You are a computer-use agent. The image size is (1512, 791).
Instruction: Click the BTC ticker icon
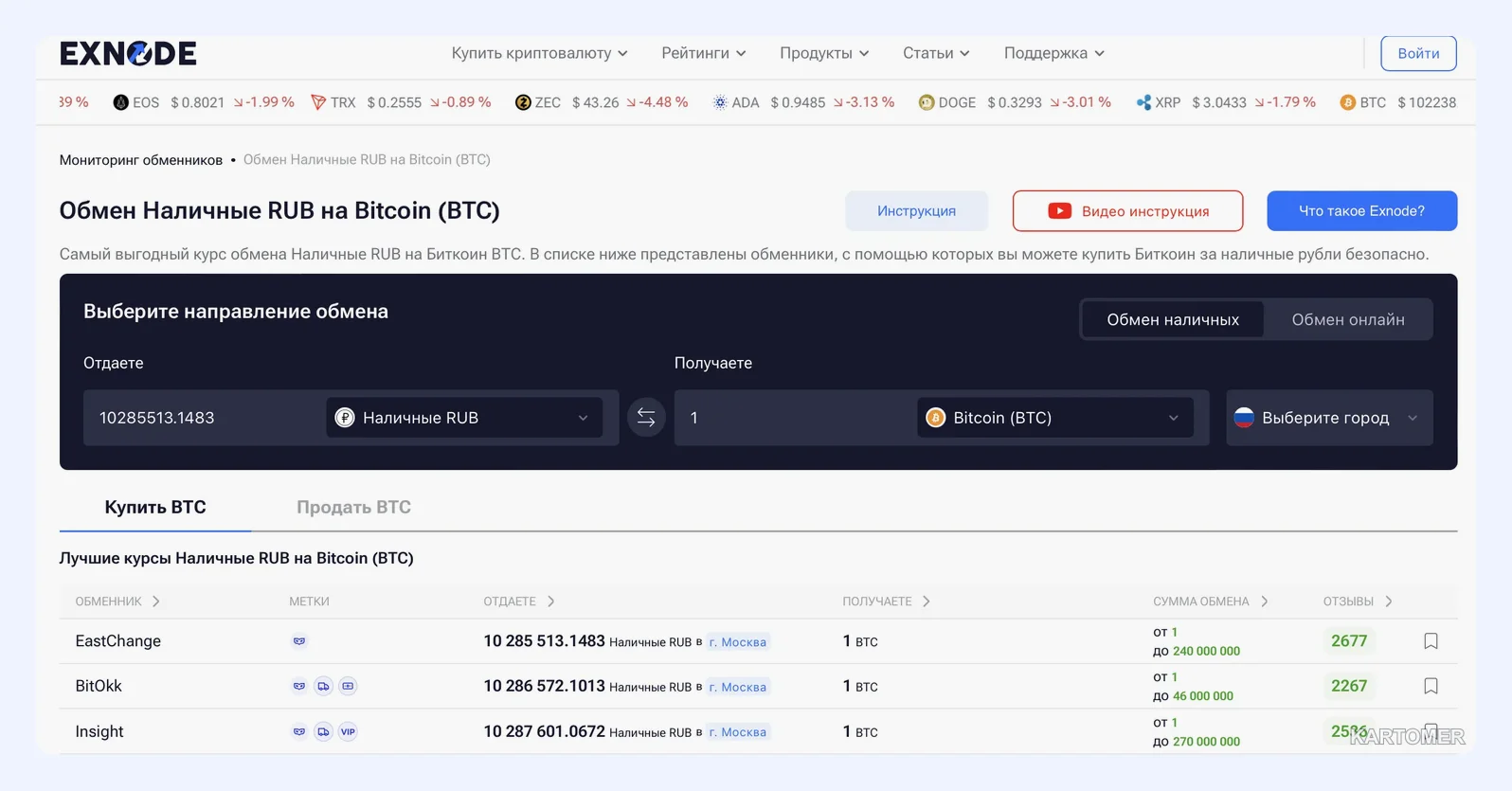tap(1347, 102)
